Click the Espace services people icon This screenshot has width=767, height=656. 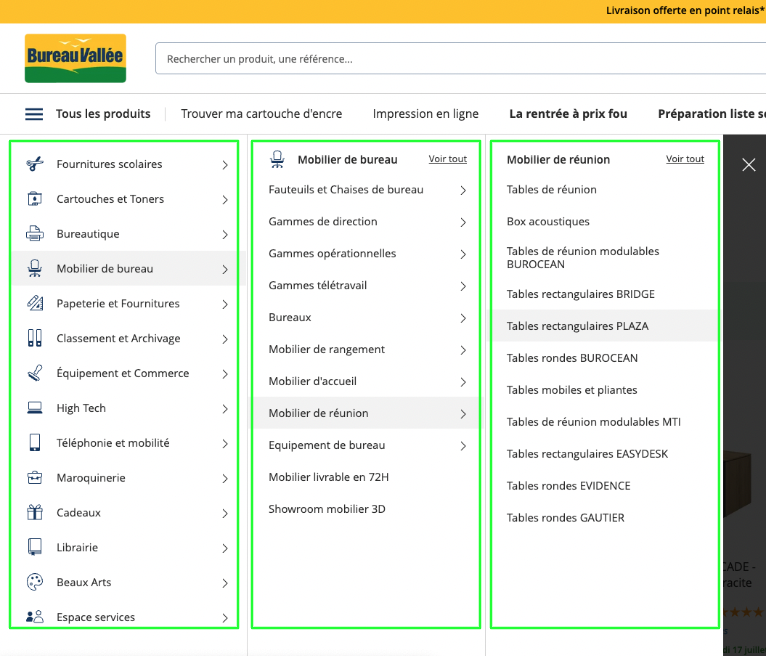[x=35, y=617]
